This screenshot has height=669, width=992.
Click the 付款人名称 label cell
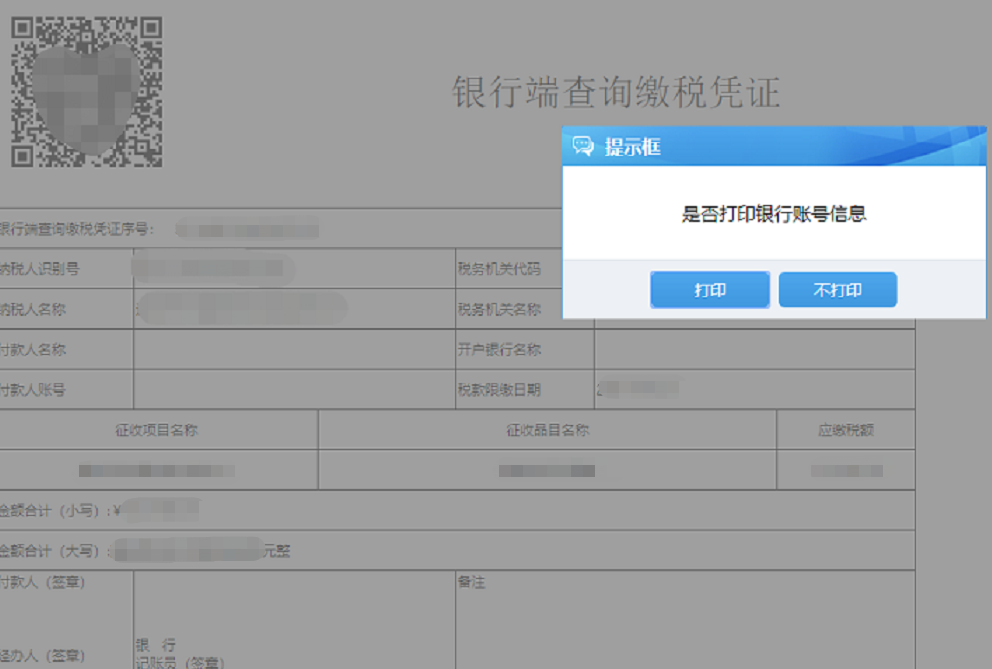pos(32,349)
